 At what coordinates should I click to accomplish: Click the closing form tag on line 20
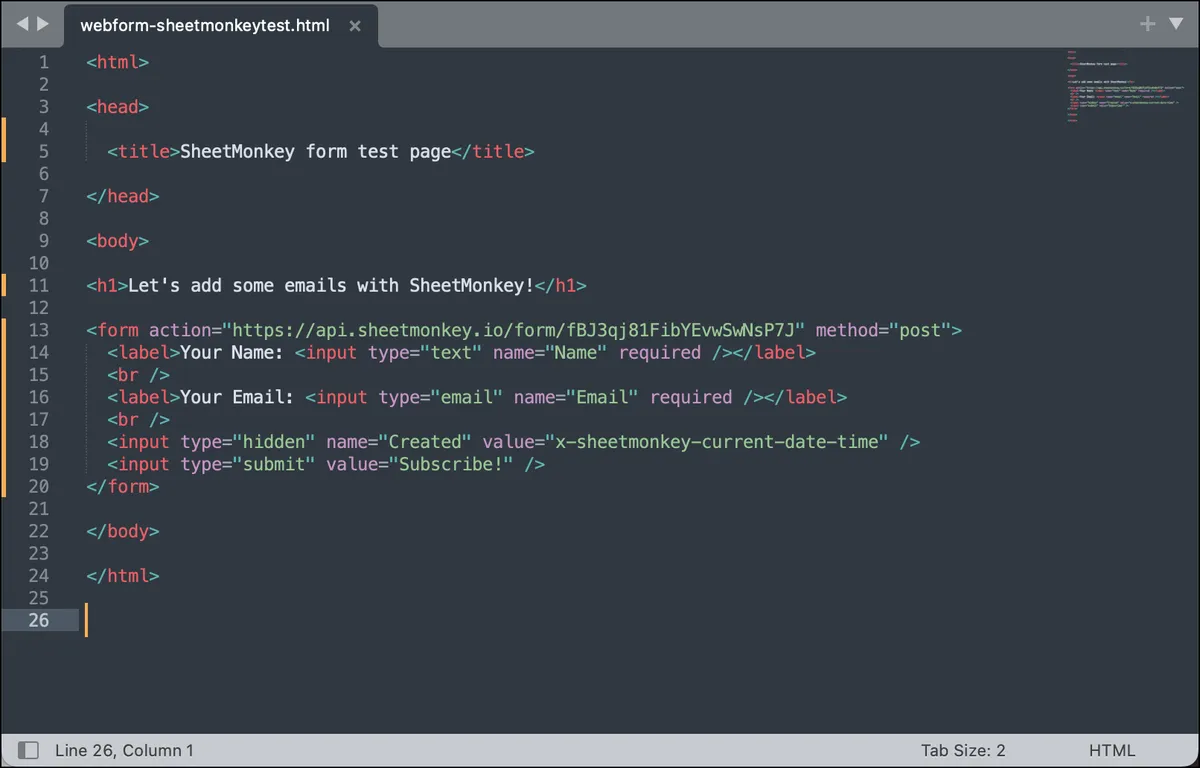click(x=122, y=487)
